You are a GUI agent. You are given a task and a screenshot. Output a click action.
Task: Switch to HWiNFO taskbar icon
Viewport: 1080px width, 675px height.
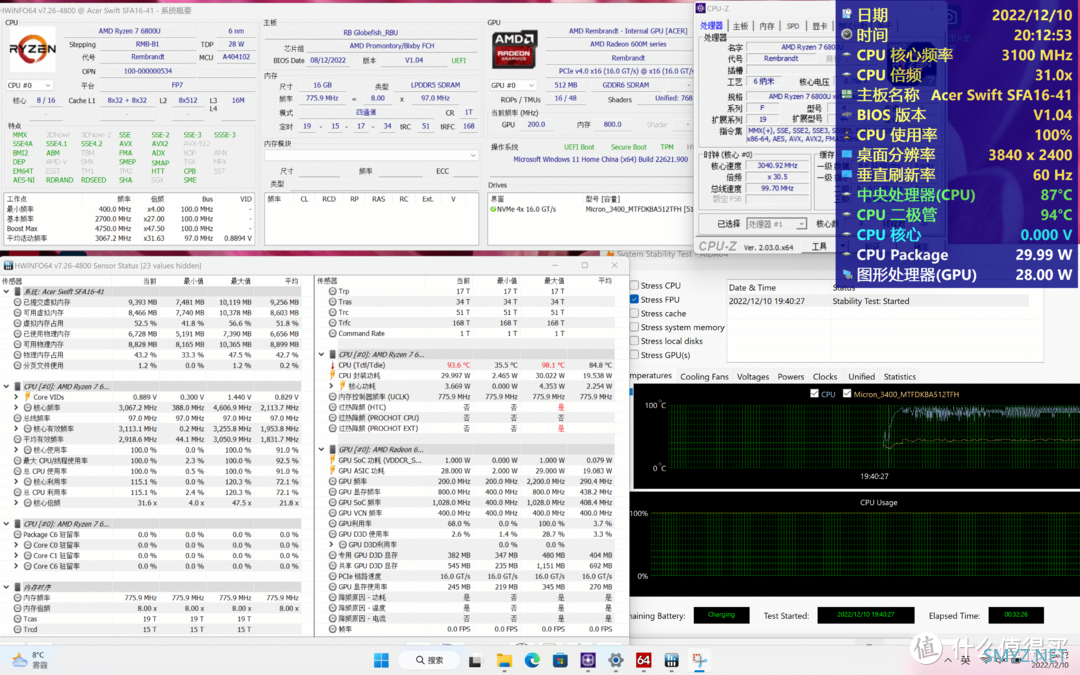pyautogui.click(x=672, y=661)
